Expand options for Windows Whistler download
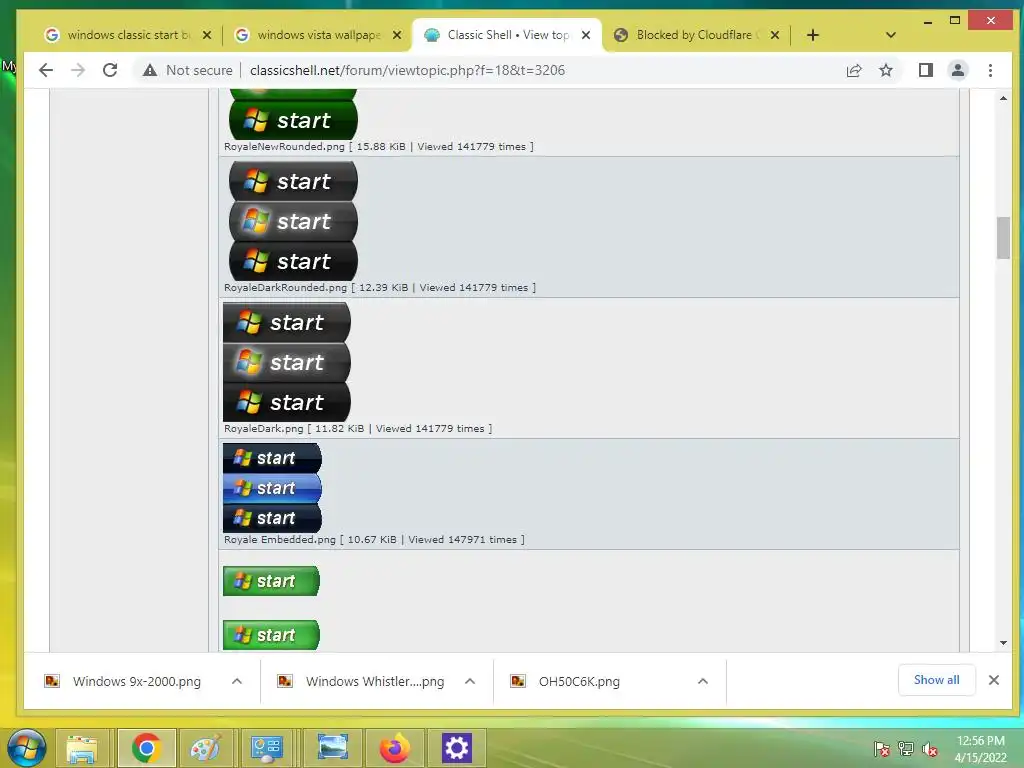This screenshot has width=1024, height=768. tap(470, 681)
